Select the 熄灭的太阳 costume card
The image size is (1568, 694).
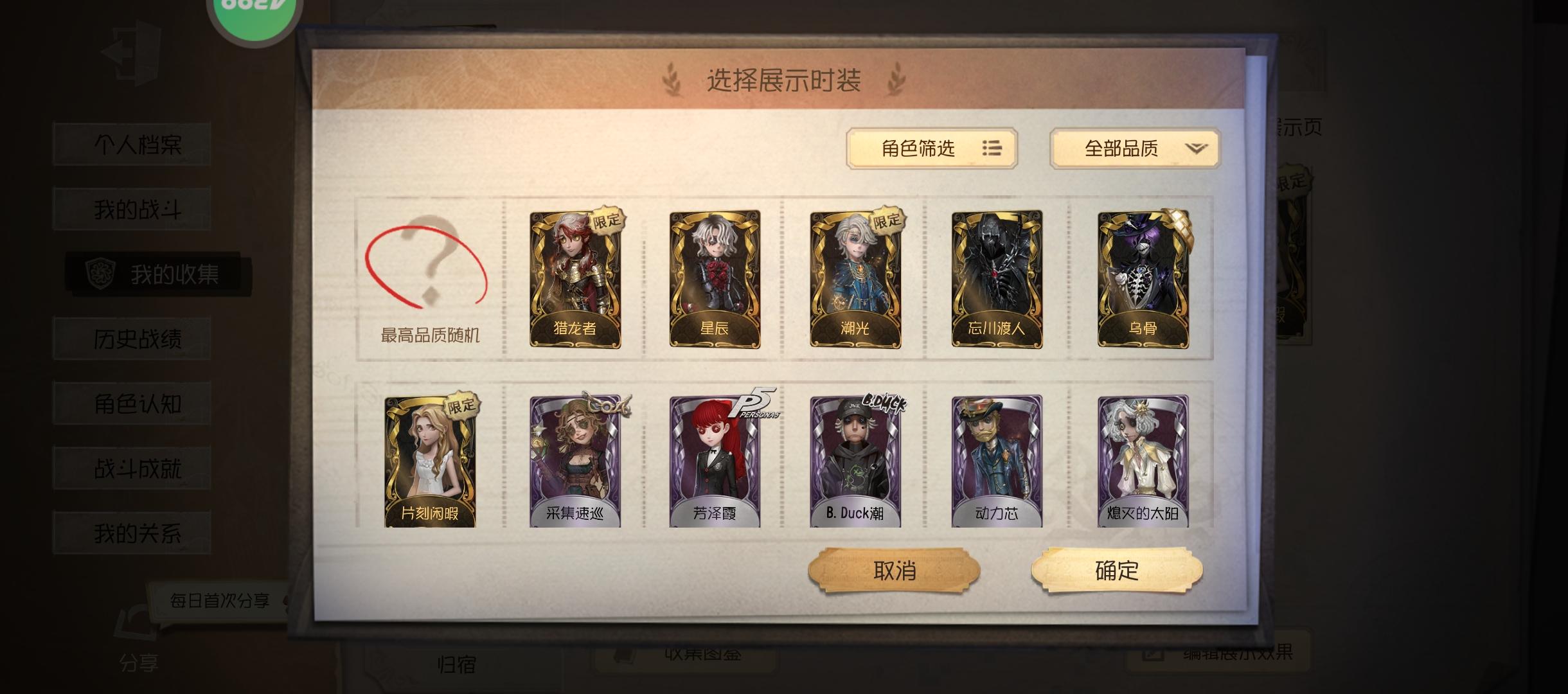pos(1143,461)
